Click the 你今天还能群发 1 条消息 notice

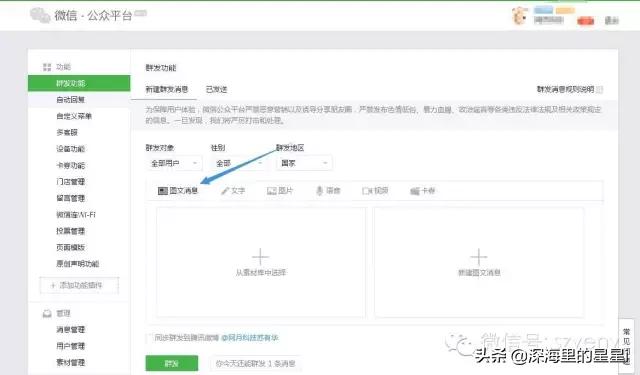pos(256,364)
